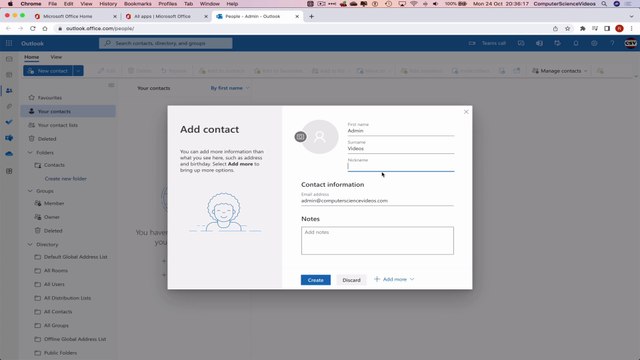Screen dimensions: 640x360
Task: Open the Bookmarks menu in the macOS menu bar
Action: point(138,4)
